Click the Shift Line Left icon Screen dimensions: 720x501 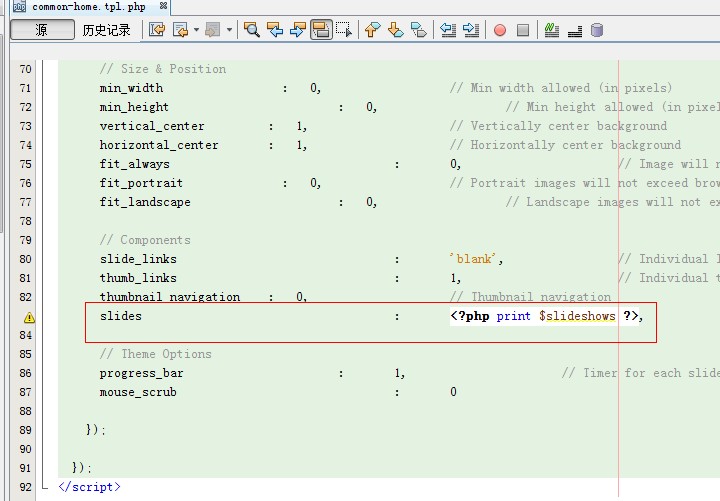[x=448, y=30]
